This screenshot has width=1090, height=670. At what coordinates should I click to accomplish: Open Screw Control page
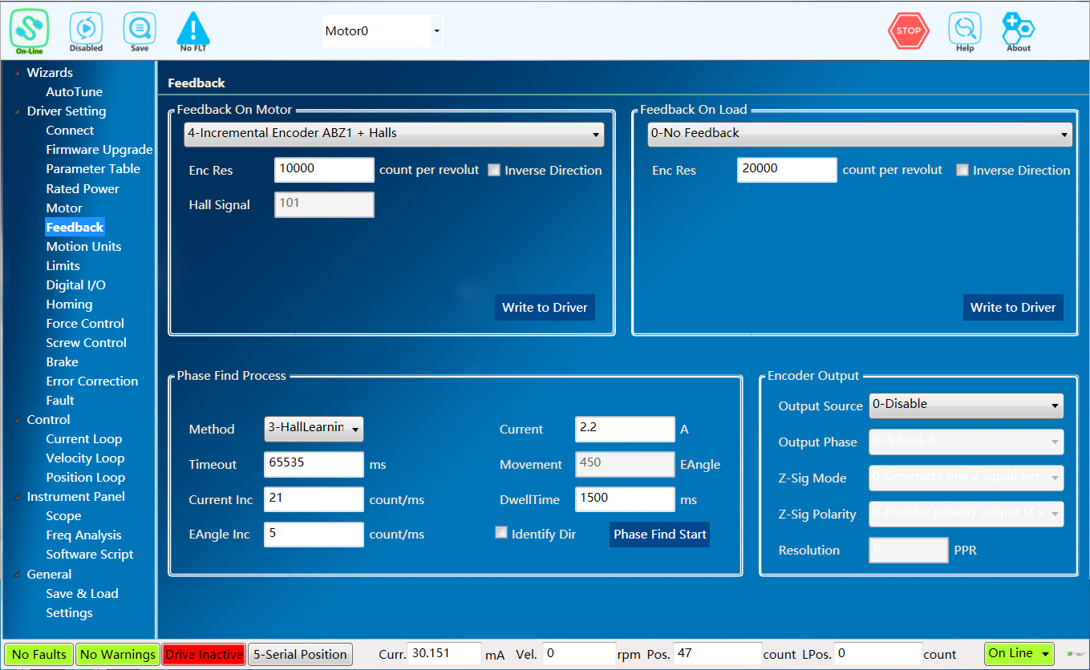86,343
